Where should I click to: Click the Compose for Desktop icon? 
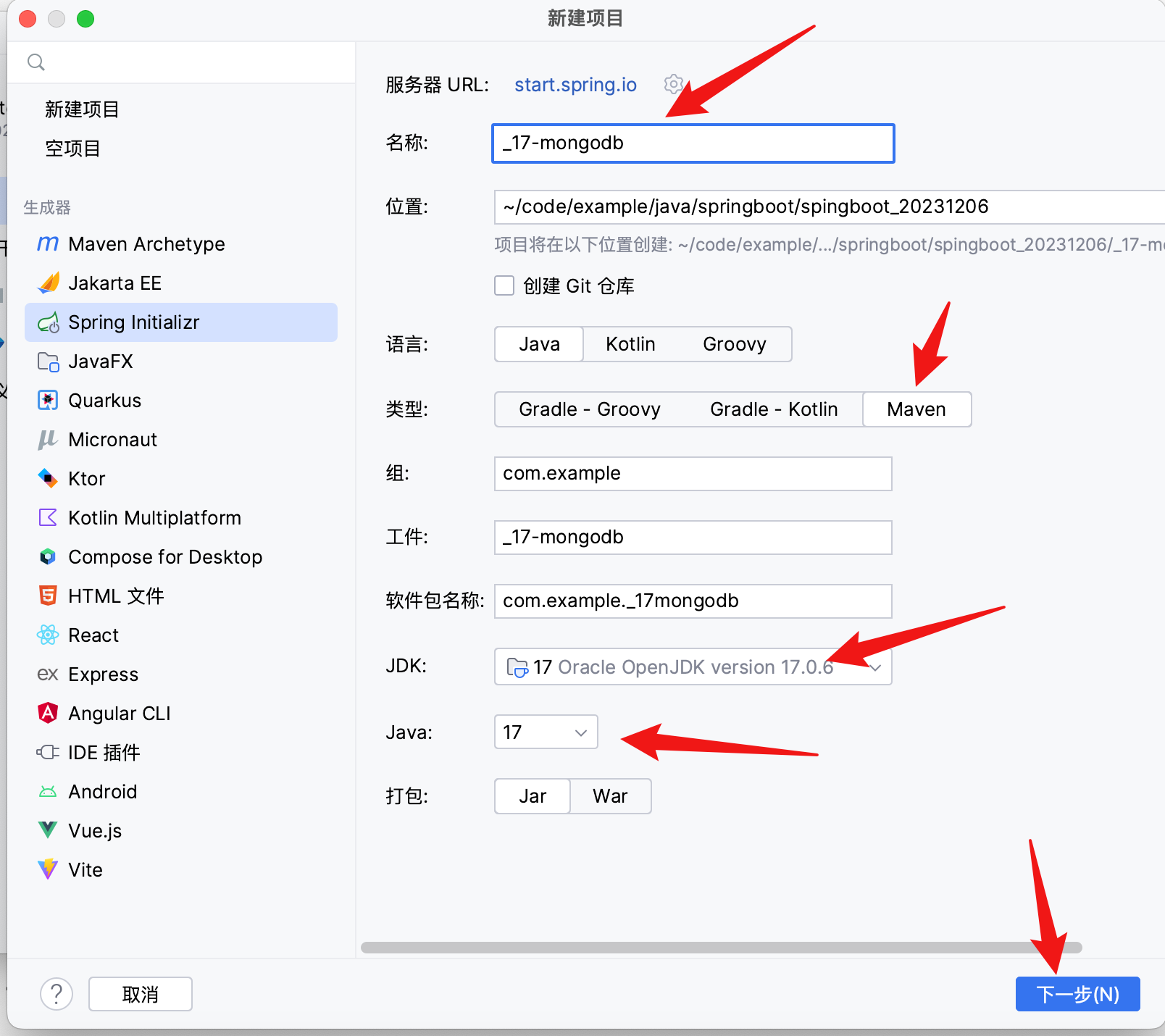tap(48, 557)
